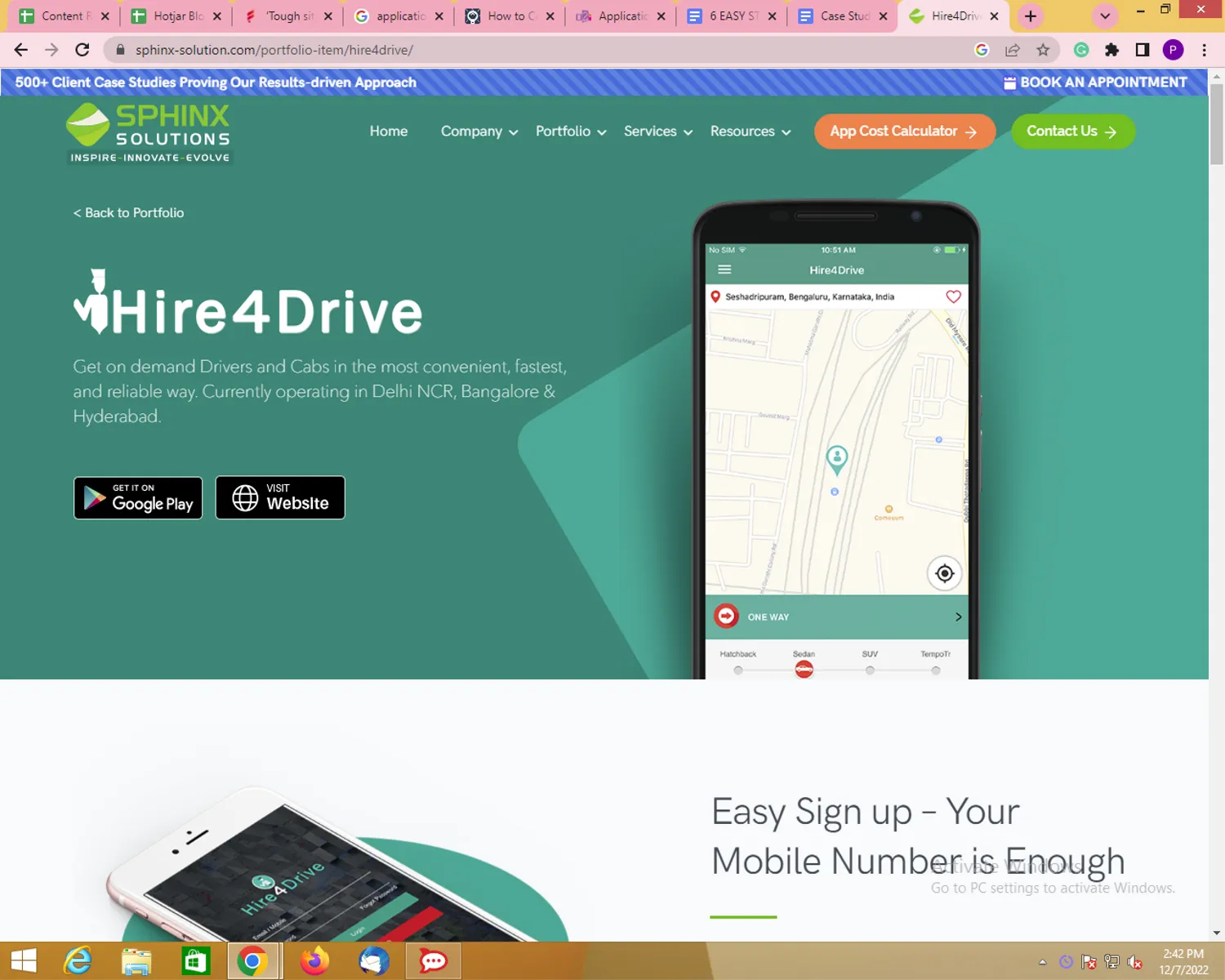Switch to the How to C tab

(510, 16)
